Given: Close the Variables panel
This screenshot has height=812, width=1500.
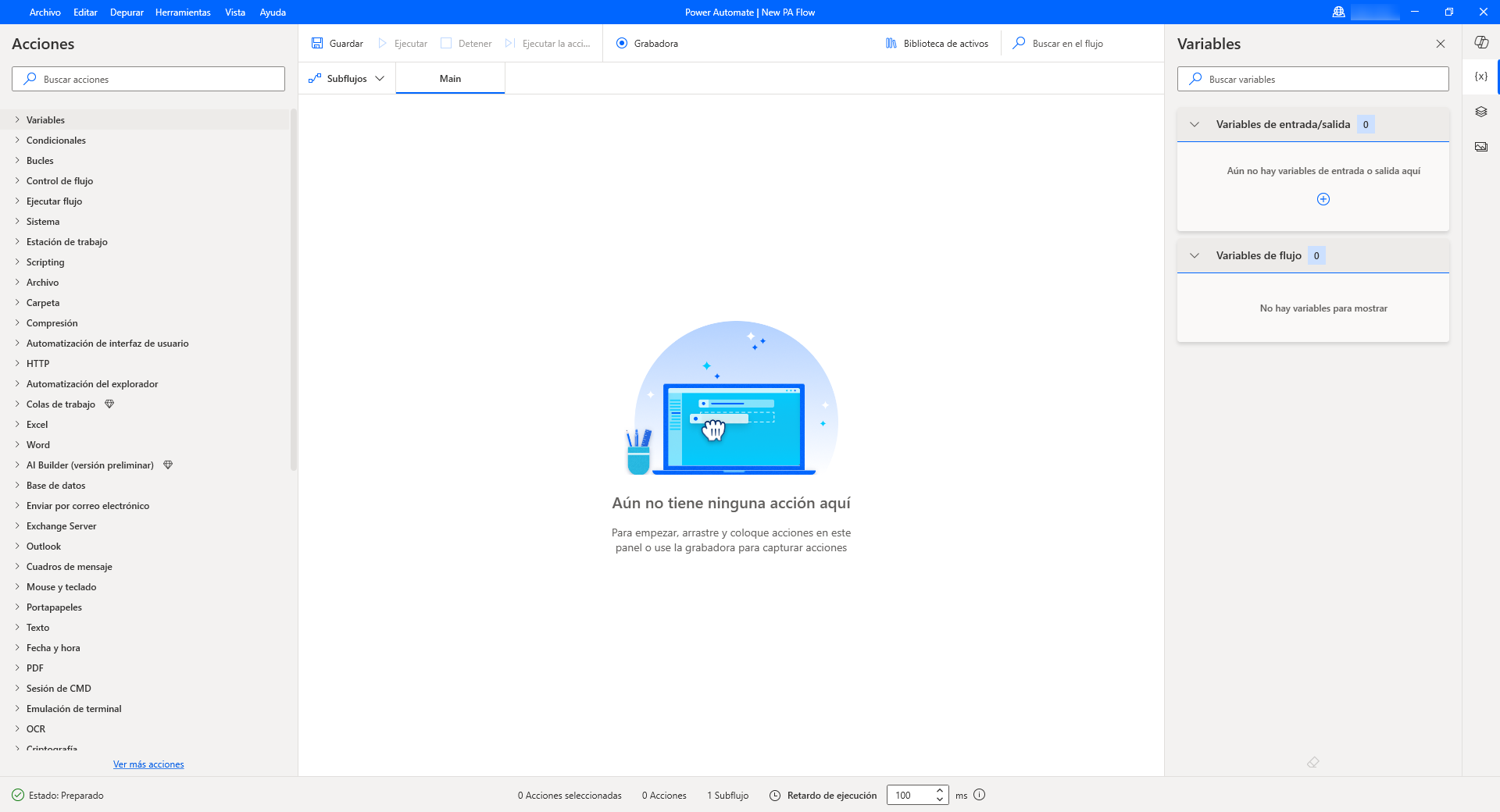Looking at the screenshot, I should [1441, 44].
